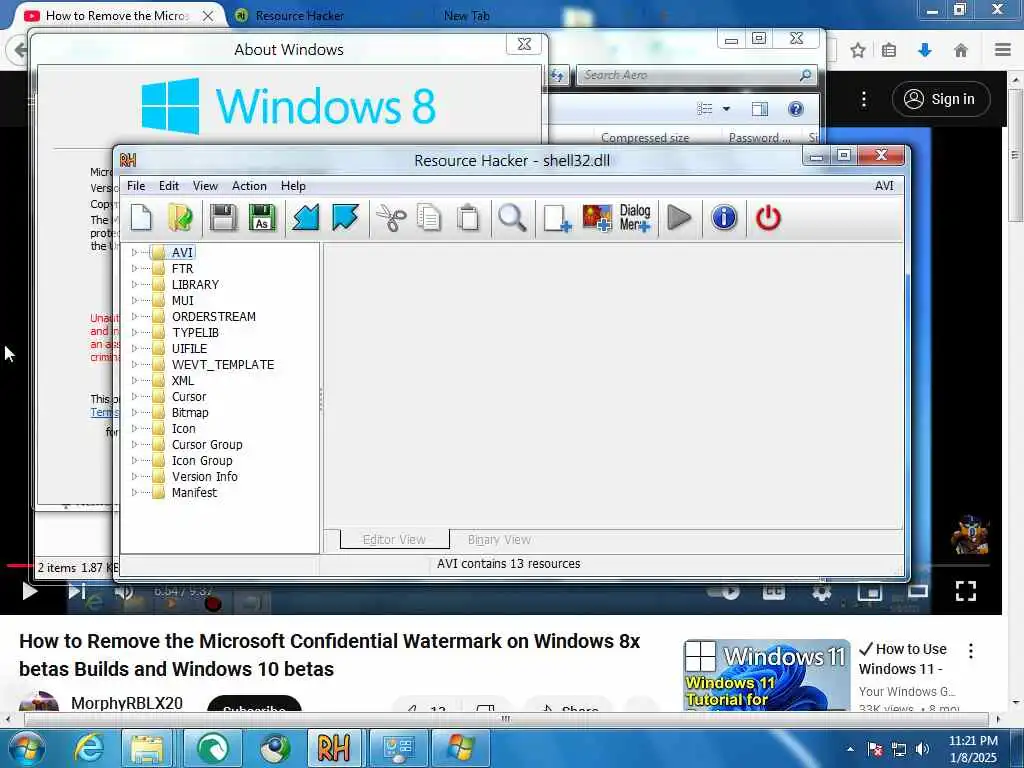
Task: Play the YouTube video
Action: pos(29,591)
